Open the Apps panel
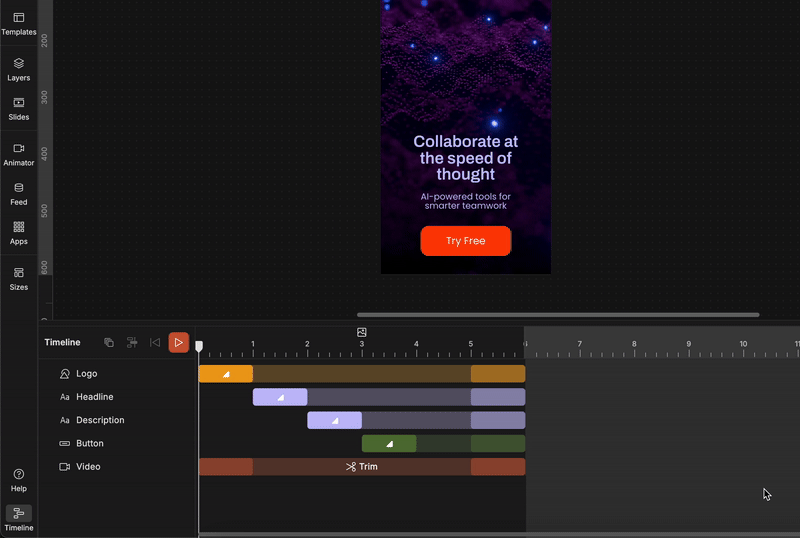The height and width of the screenshot is (538, 800). 18,232
